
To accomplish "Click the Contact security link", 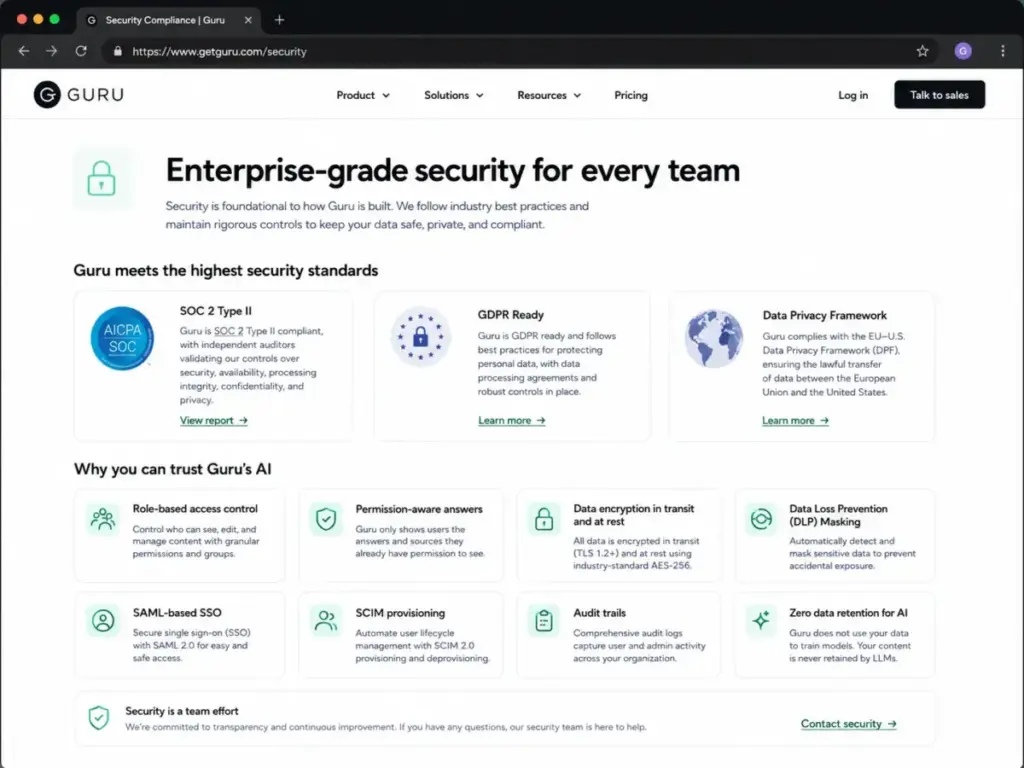I will 848,724.
